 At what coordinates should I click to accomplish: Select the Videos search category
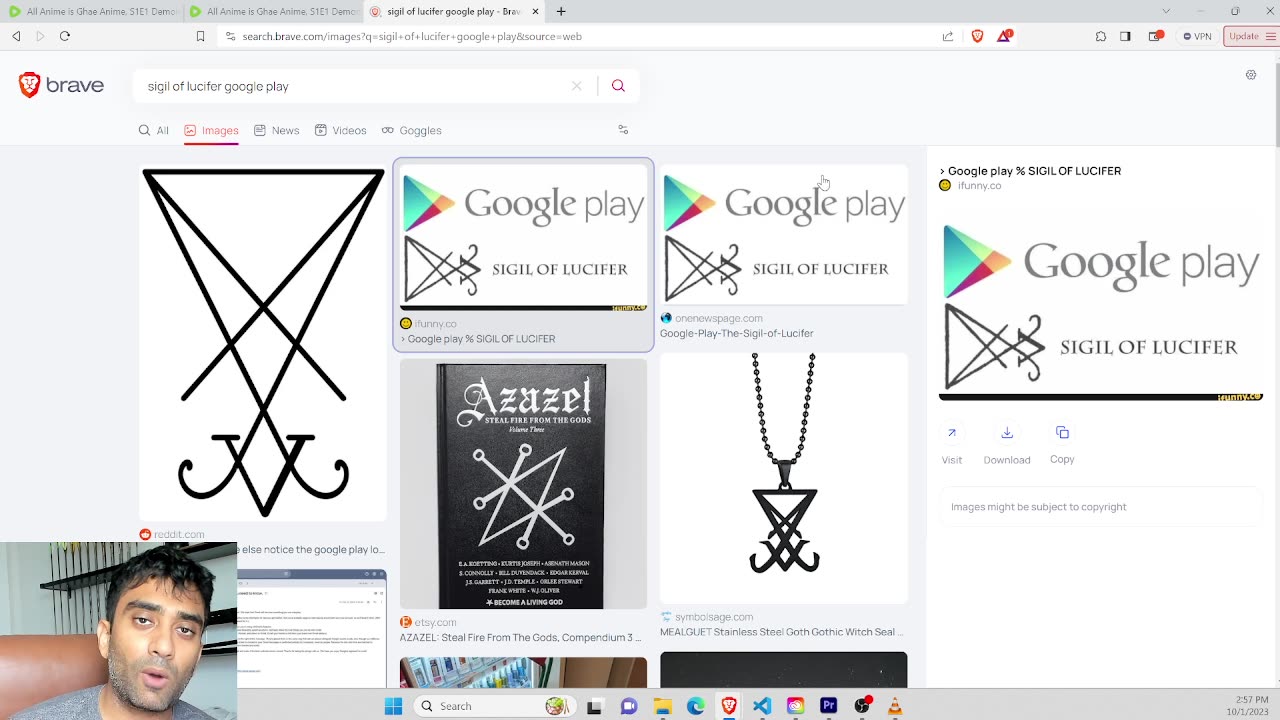[x=340, y=130]
